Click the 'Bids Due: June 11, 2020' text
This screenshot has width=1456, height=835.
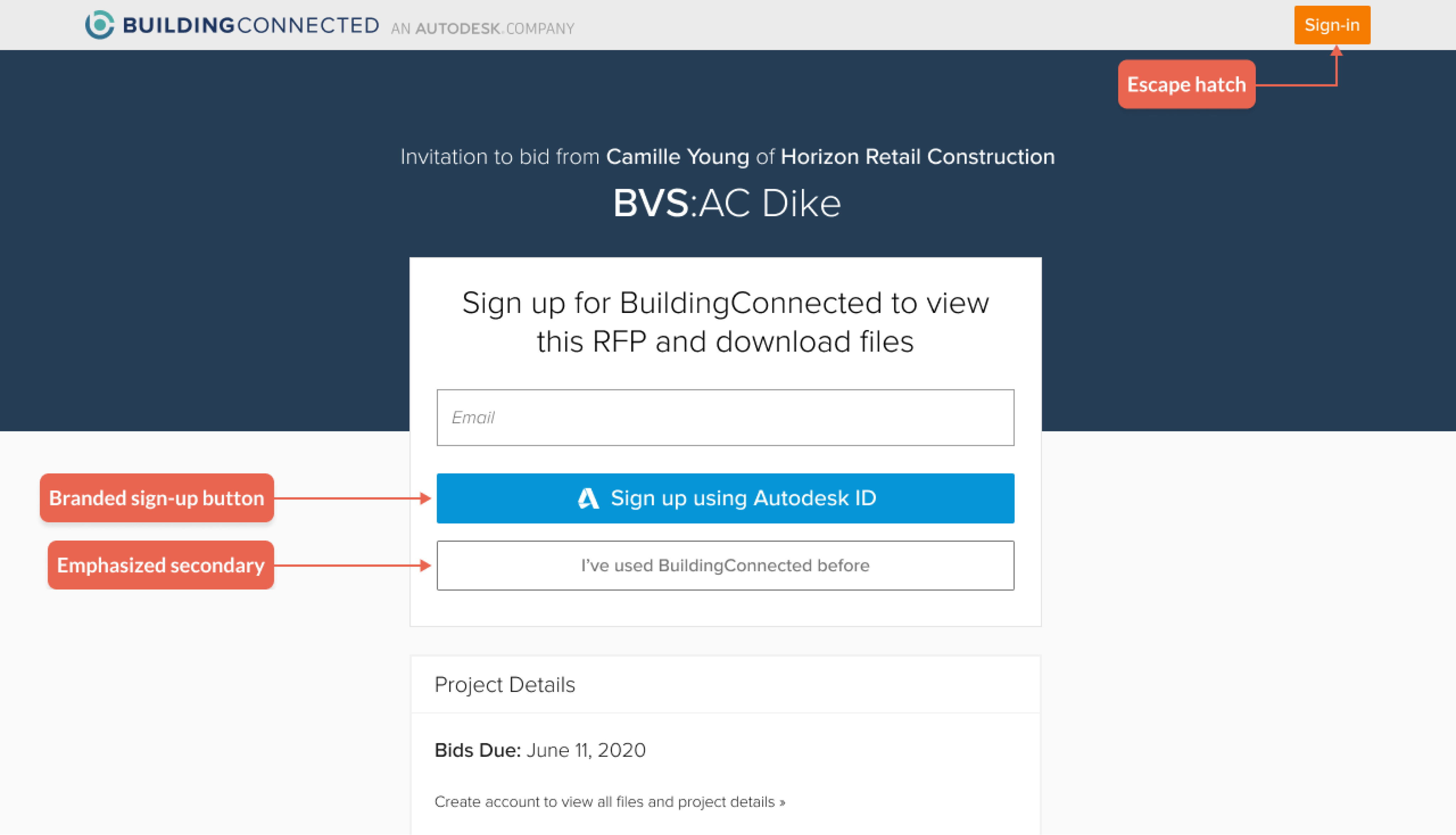[540, 750]
